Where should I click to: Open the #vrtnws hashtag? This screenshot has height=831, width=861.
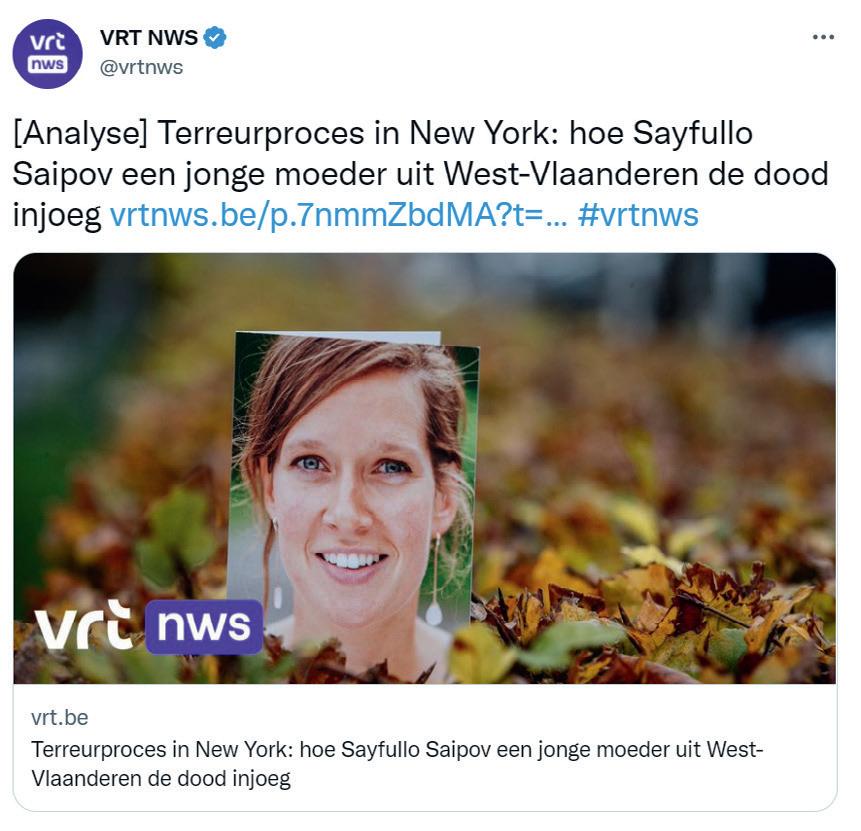638,215
